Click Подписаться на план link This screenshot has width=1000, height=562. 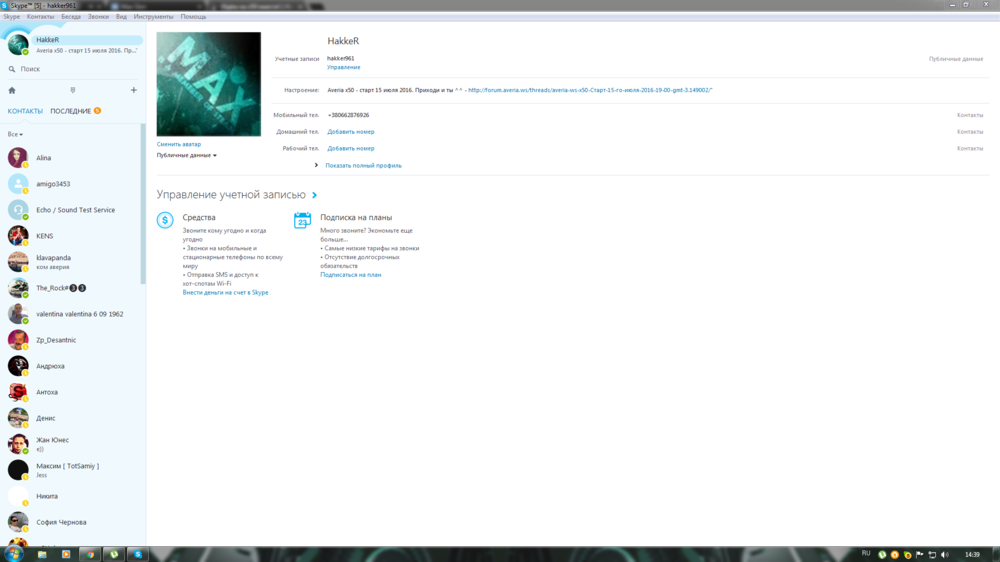(350, 274)
